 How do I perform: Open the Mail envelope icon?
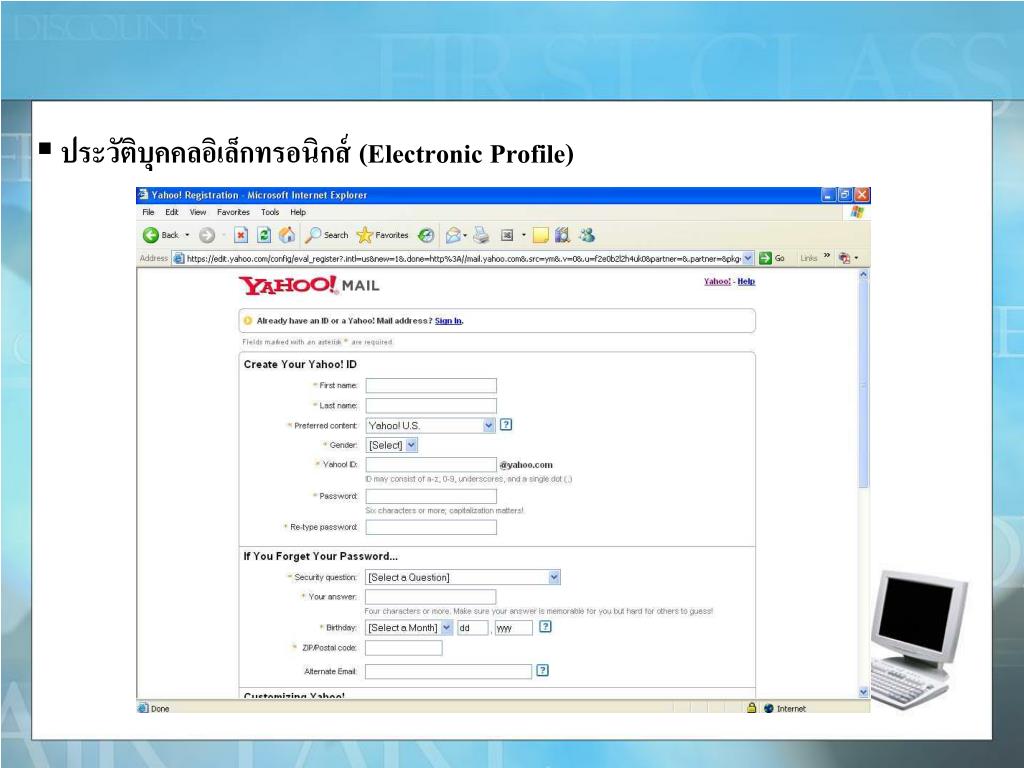point(453,235)
